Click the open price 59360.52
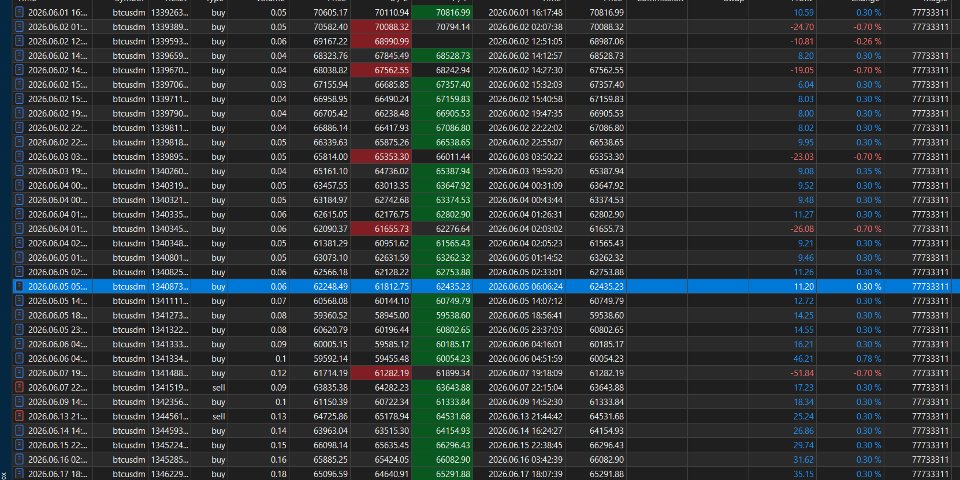The image size is (960, 480). [x=331, y=315]
